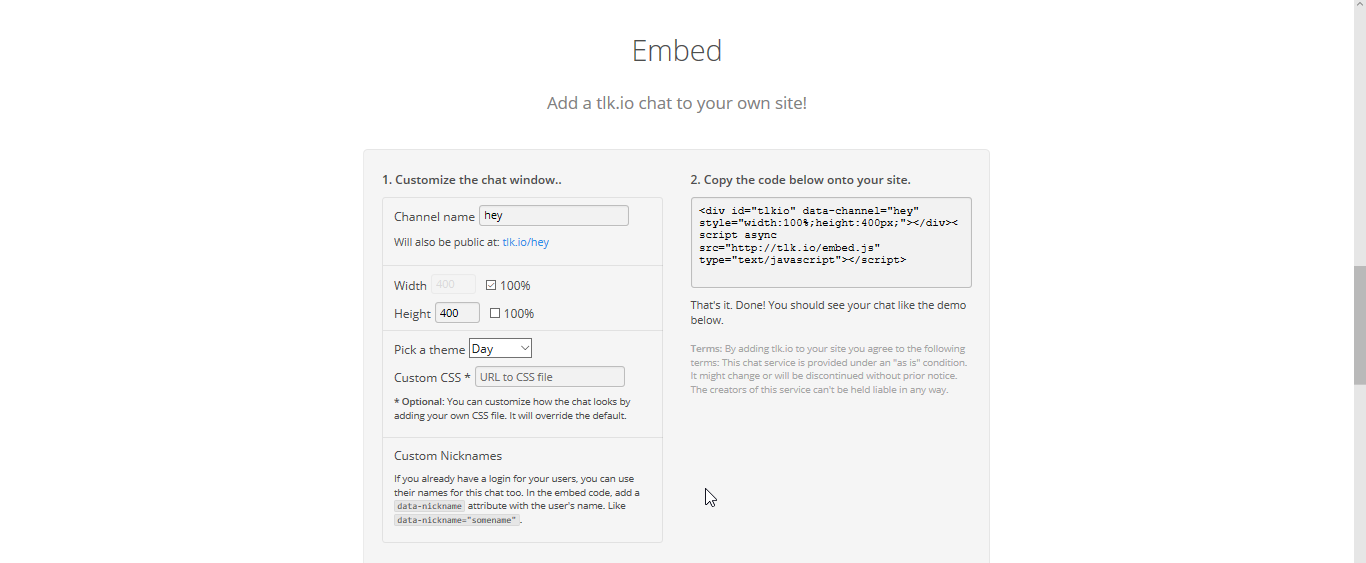Click inside the embed code textarea

coord(830,242)
